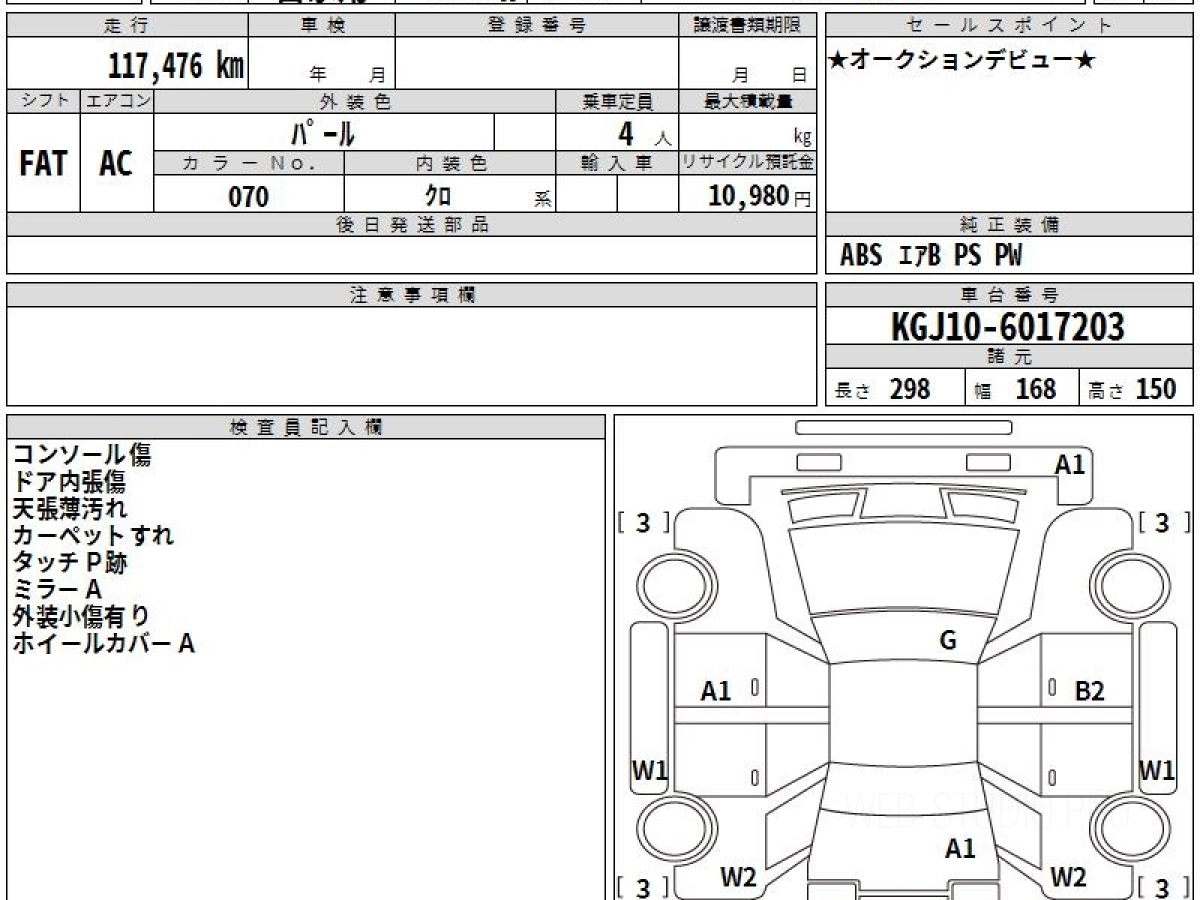Click the mileage value 117,476 km
Image resolution: width=1200 pixels, height=900 pixels.
[x=175, y=66]
